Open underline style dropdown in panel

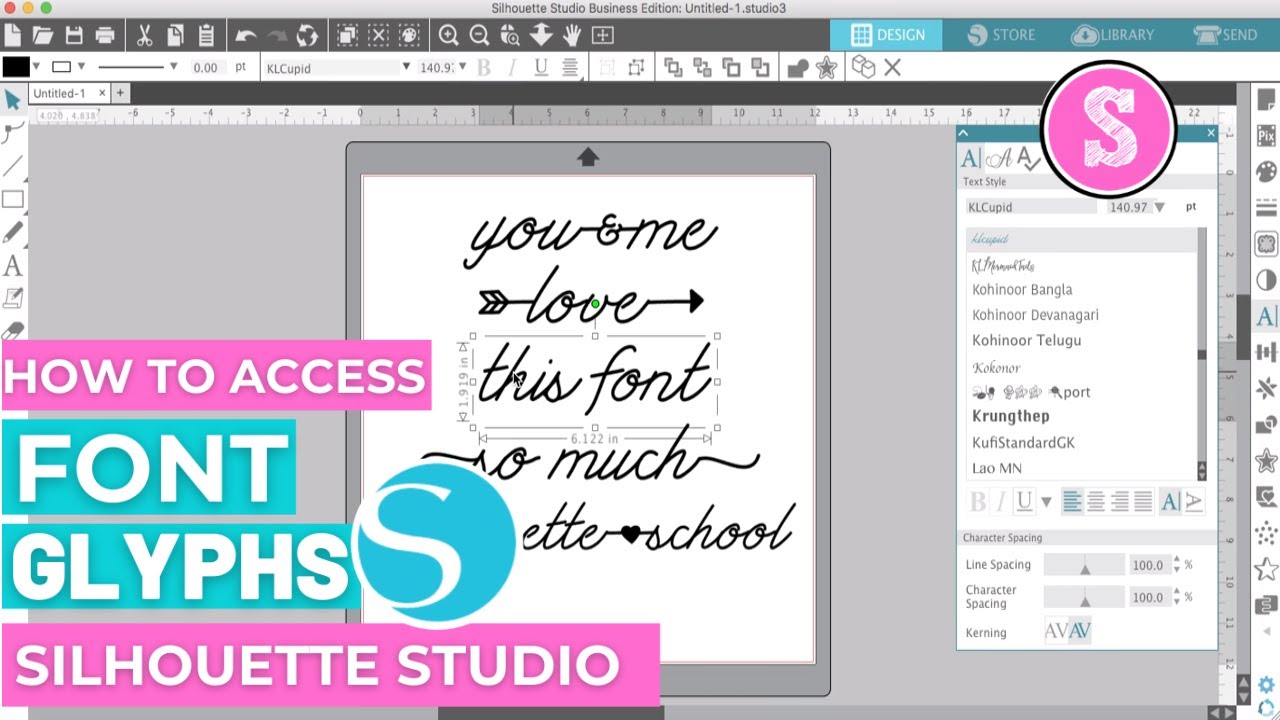click(x=1046, y=502)
